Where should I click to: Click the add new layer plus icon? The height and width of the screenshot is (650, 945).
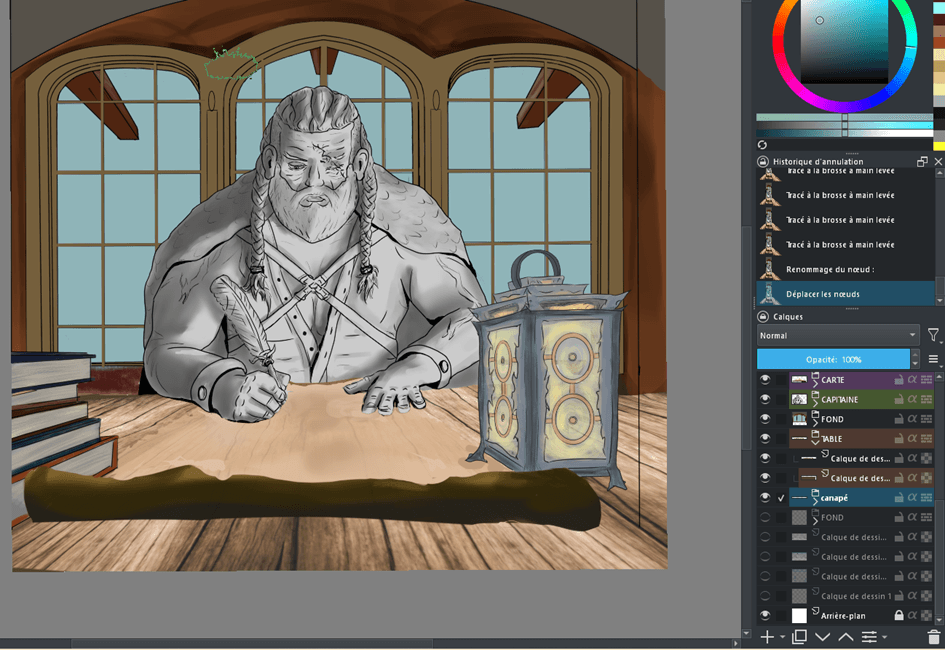tap(767, 637)
